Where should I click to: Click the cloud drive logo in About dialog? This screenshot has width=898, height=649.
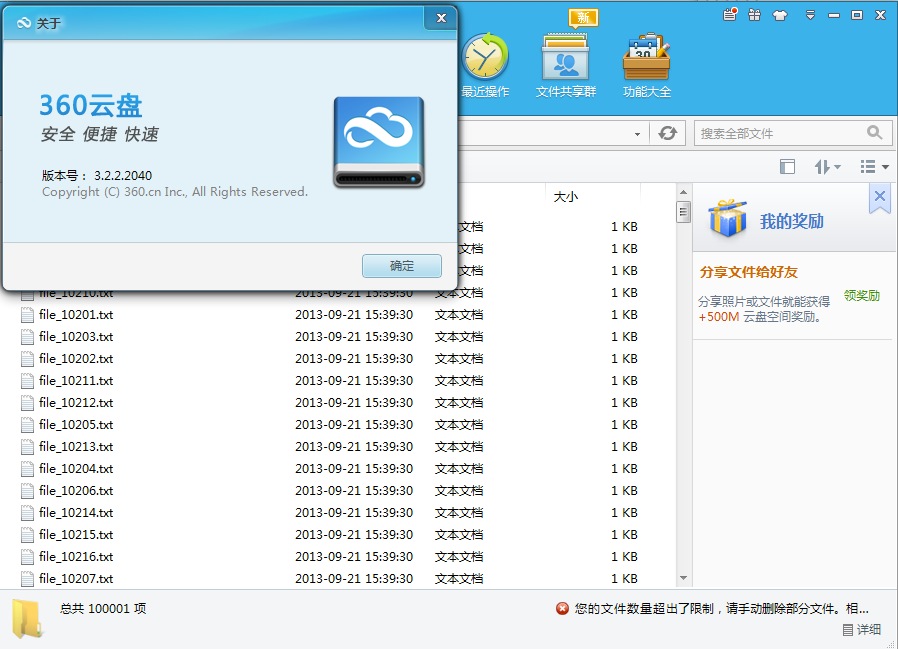[379, 142]
